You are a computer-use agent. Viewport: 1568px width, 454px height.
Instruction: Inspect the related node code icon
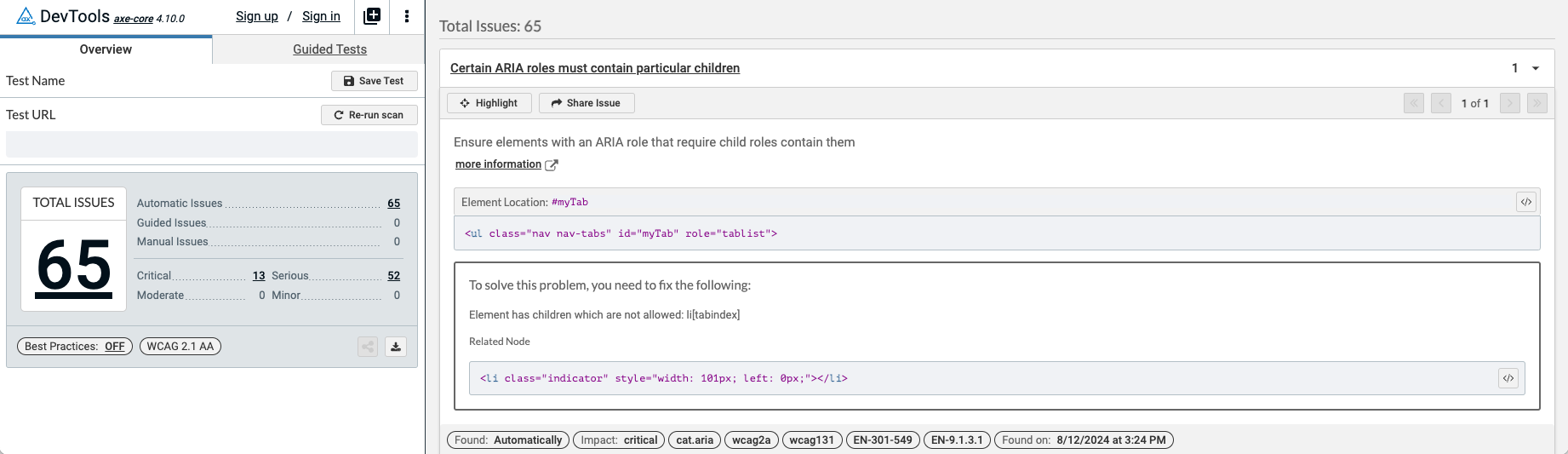click(x=1508, y=378)
